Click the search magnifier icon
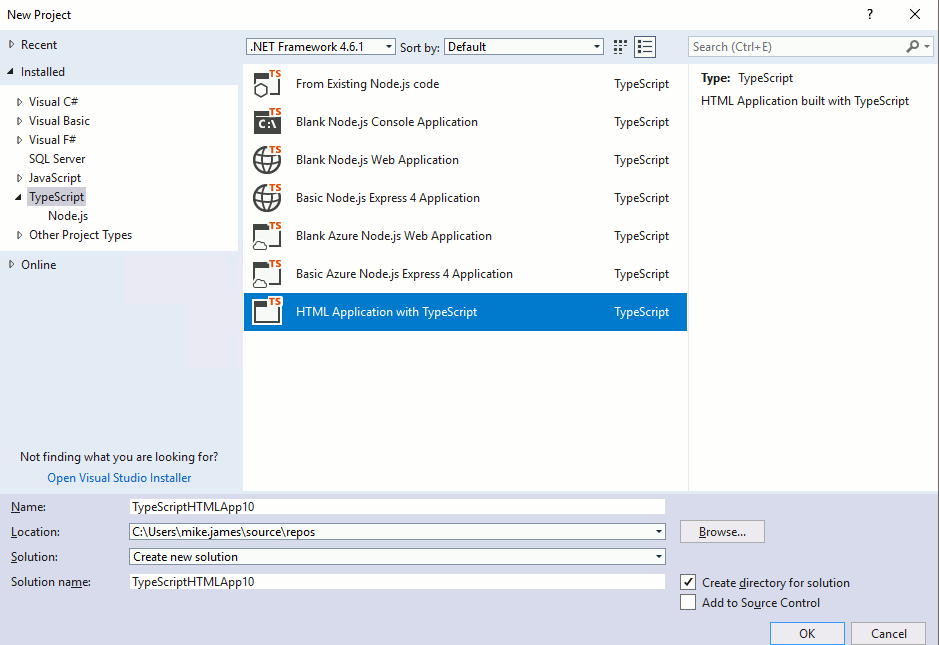 click(912, 46)
